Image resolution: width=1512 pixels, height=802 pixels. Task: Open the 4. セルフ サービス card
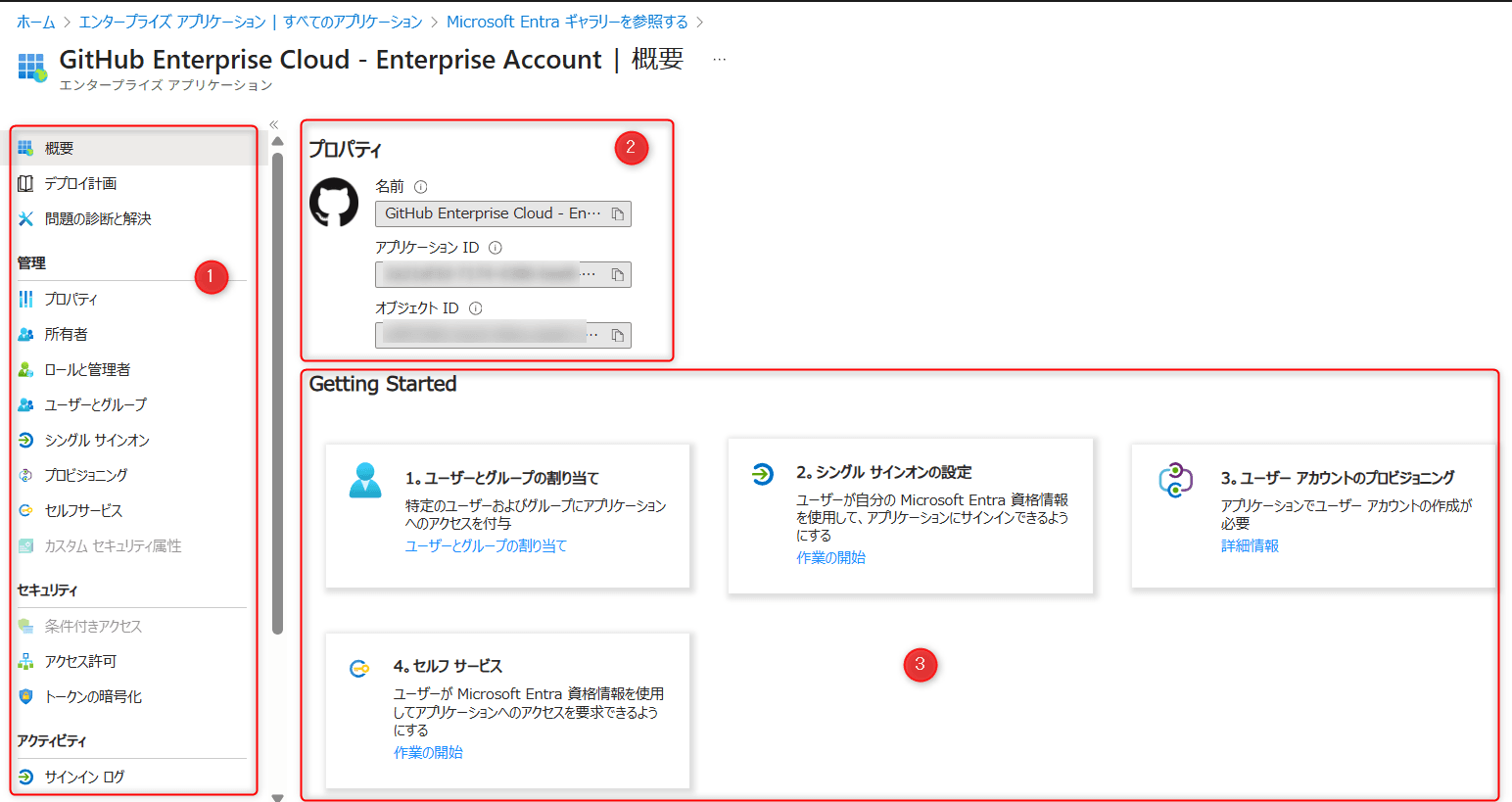pyautogui.click(x=507, y=710)
